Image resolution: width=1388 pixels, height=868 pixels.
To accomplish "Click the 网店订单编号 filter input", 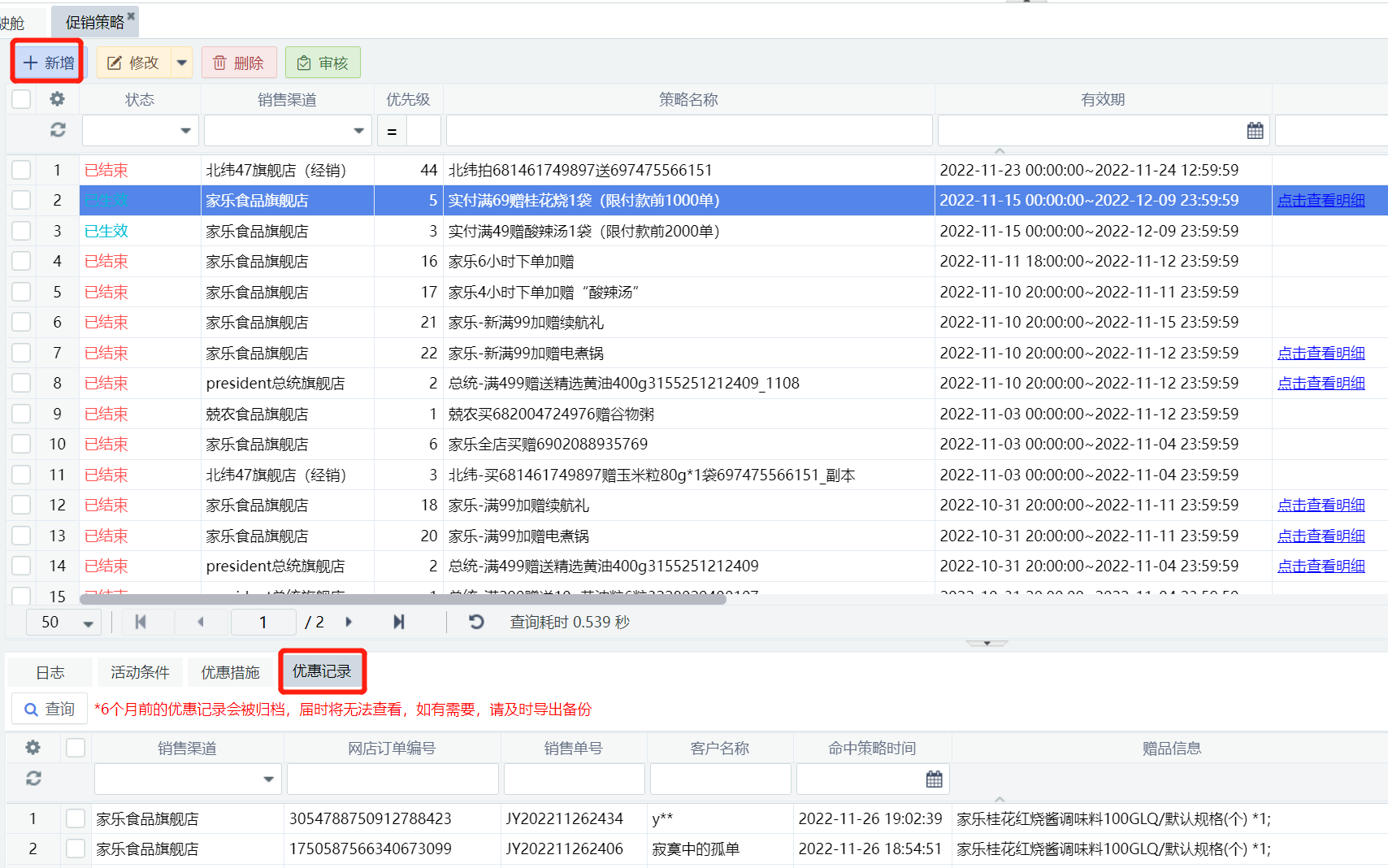I will point(393,779).
